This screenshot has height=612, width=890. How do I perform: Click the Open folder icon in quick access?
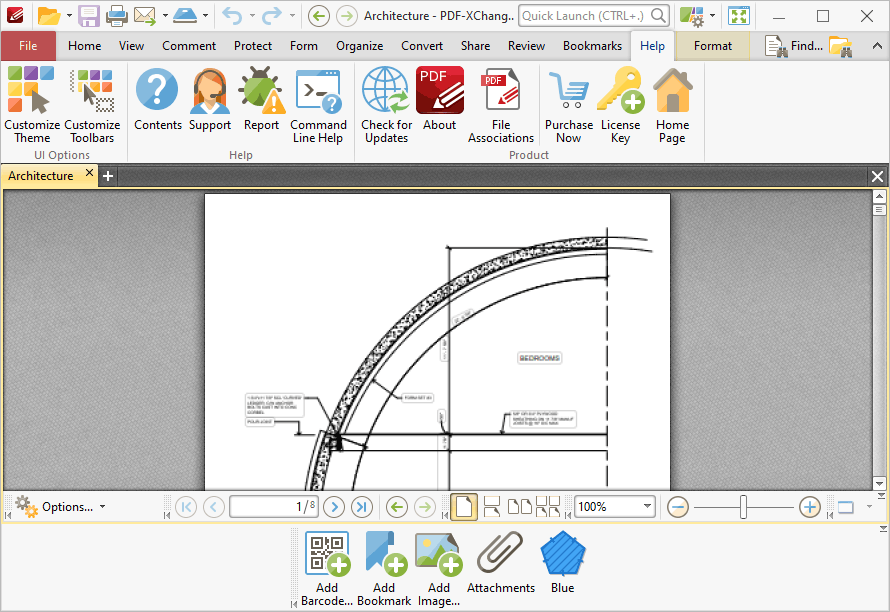point(49,16)
